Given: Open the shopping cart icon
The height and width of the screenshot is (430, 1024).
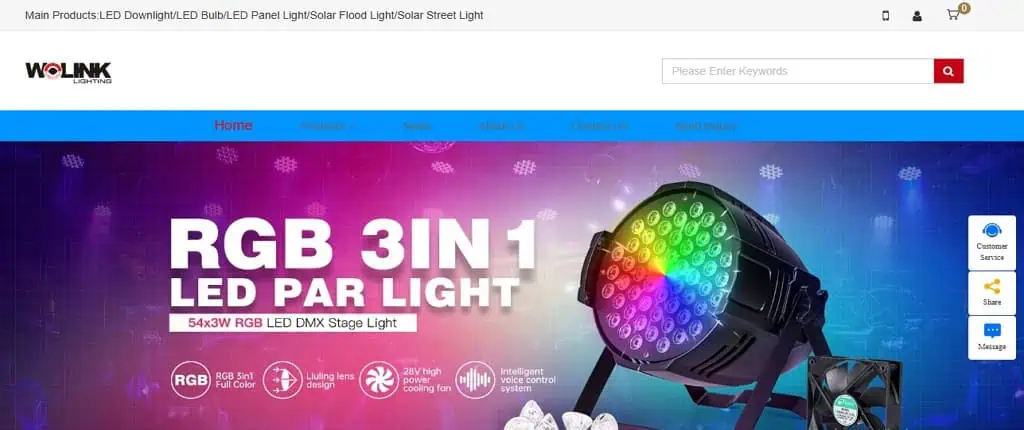Looking at the screenshot, I should coord(953,15).
